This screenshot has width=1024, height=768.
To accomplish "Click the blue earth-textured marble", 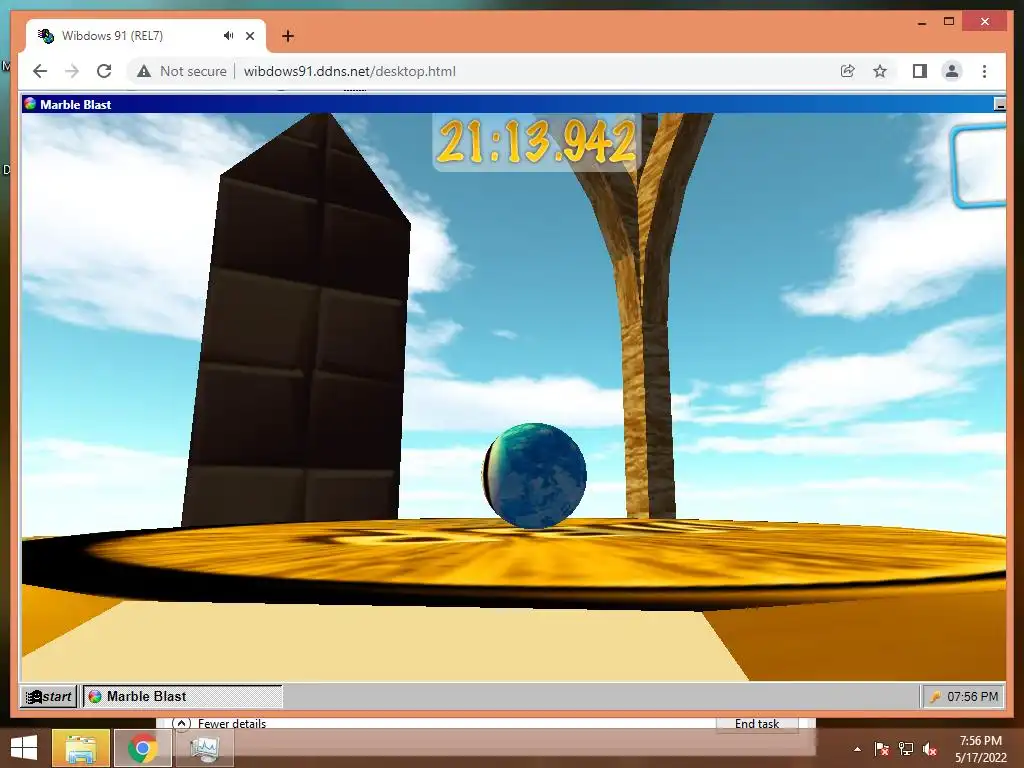I will (535, 475).
